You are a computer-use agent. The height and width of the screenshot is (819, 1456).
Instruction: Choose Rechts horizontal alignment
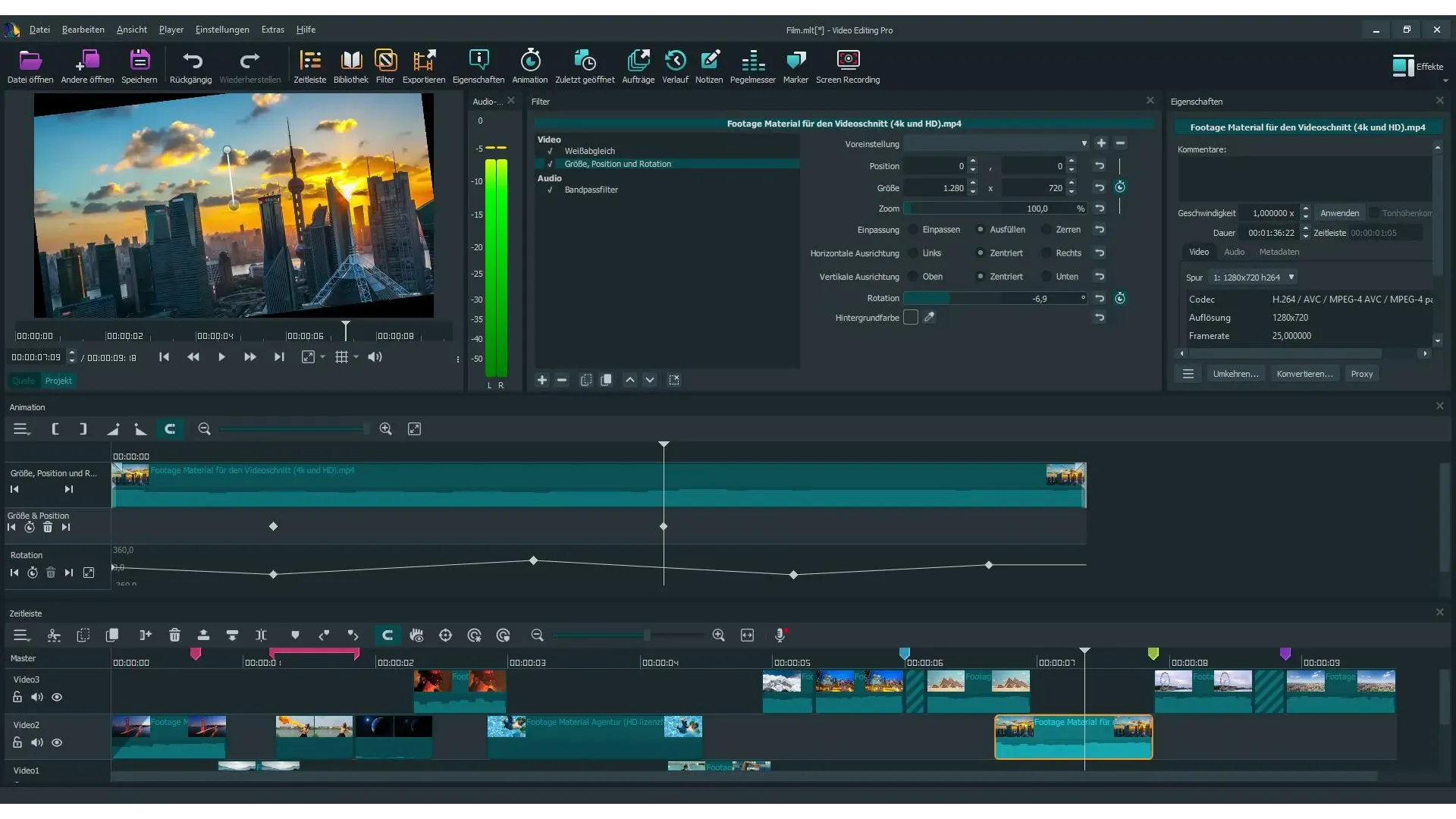[1047, 253]
